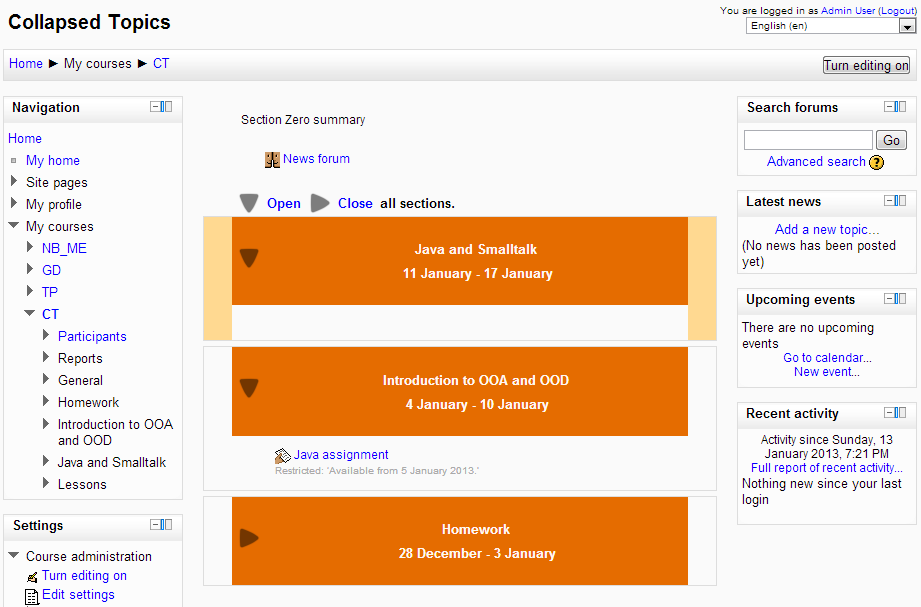This screenshot has width=921, height=607.
Task: Click the Java and Smalltalk section header
Action: [x=459, y=261]
